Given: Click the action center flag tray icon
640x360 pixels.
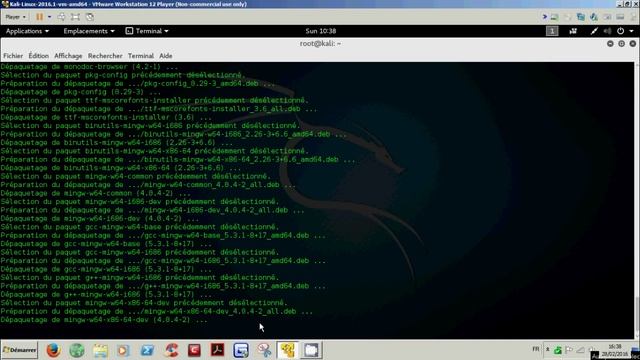Looking at the screenshot, I should pos(569,350).
